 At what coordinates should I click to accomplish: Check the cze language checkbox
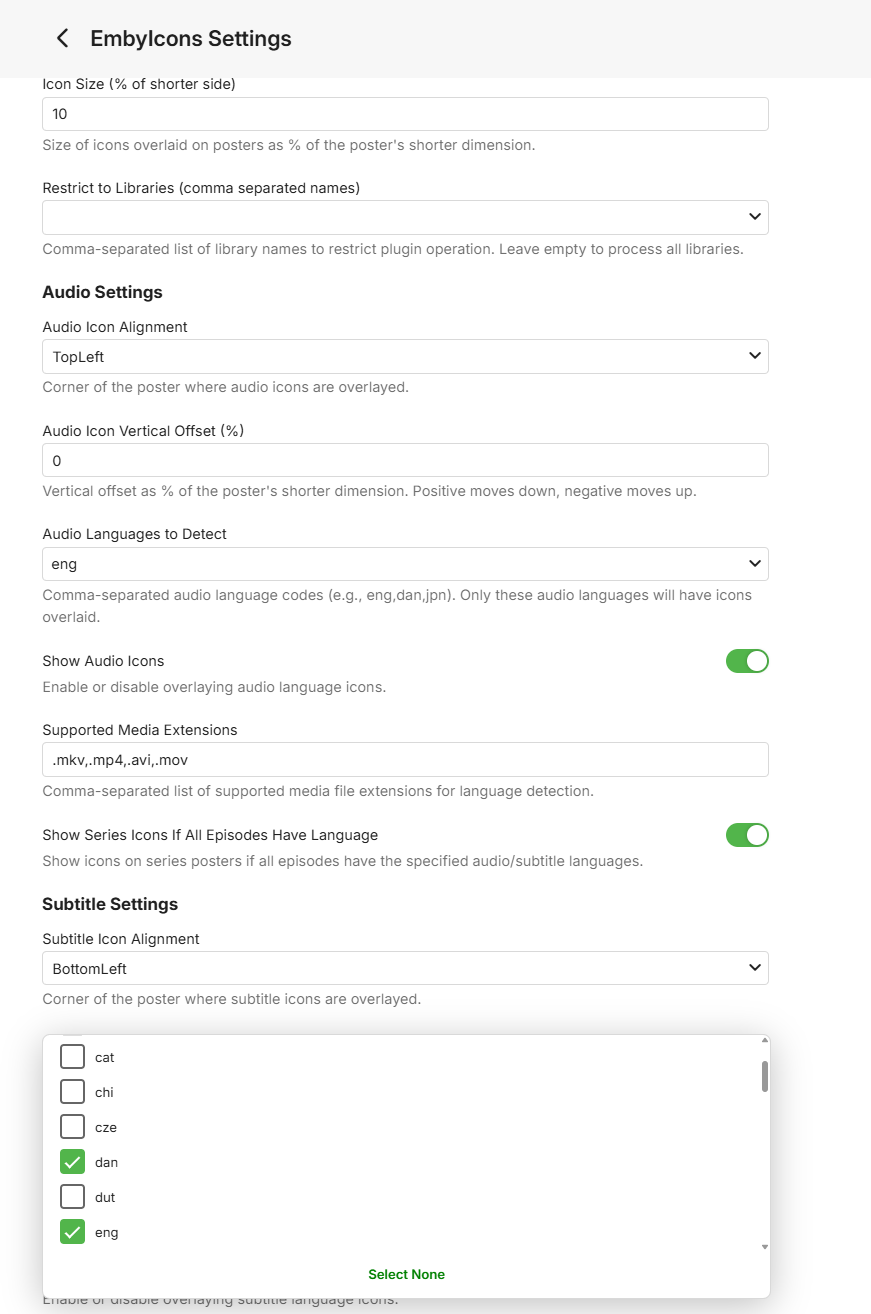pyautogui.click(x=72, y=1127)
